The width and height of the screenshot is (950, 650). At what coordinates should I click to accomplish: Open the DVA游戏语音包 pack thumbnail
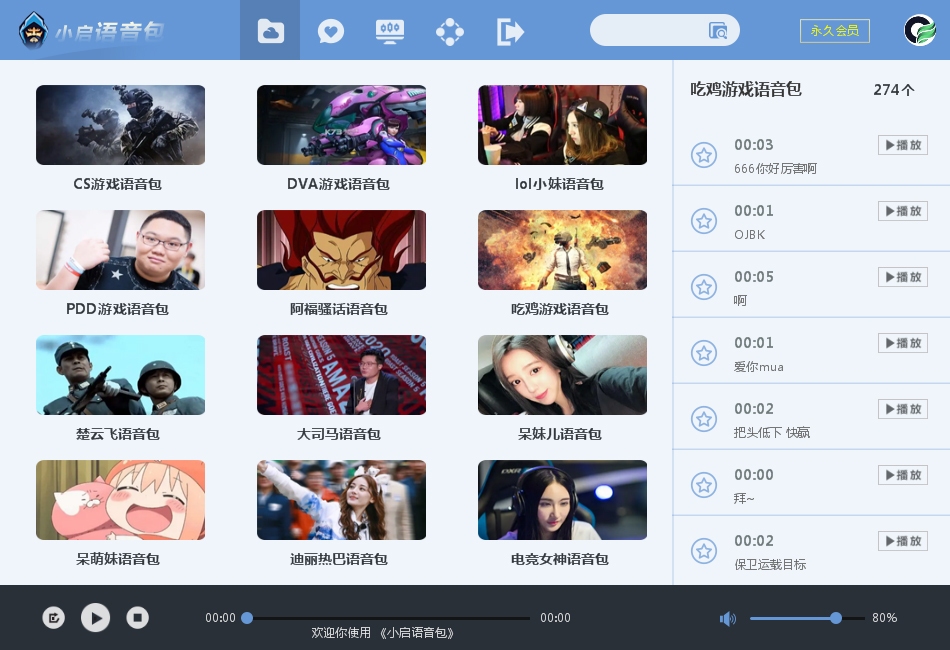click(x=341, y=125)
